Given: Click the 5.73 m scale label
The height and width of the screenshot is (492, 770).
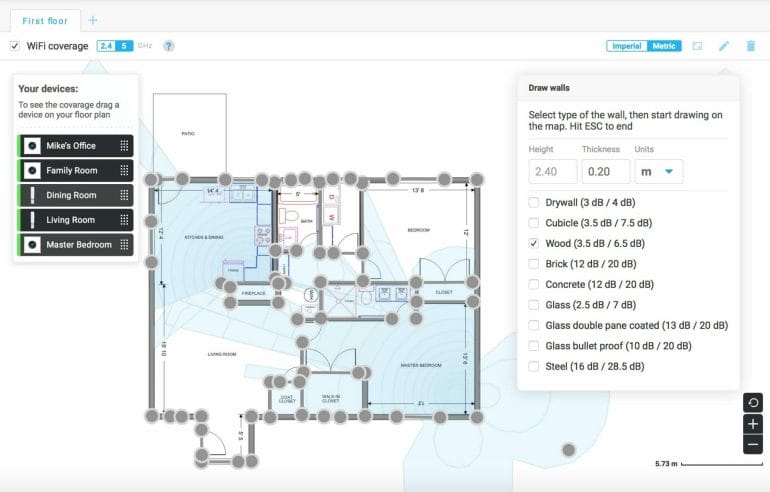Looking at the screenshot, I should coord(666,464).
